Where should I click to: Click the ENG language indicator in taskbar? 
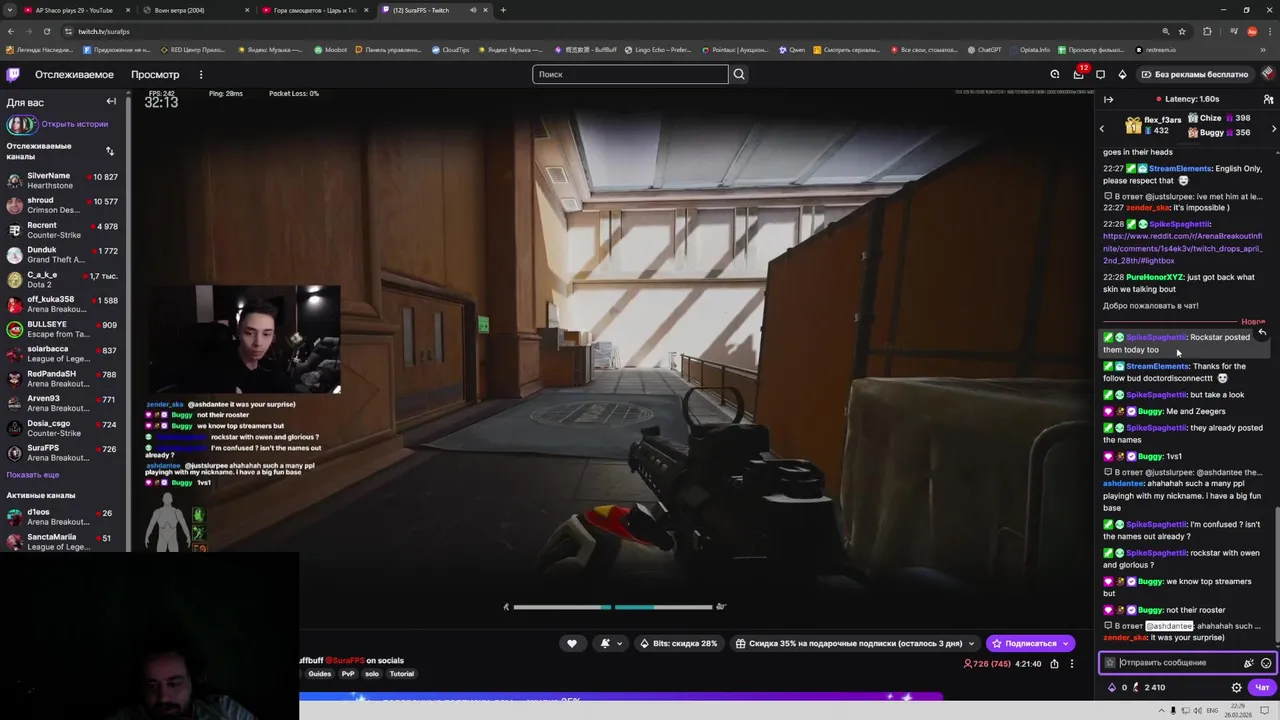click(x=1212, y=711)
